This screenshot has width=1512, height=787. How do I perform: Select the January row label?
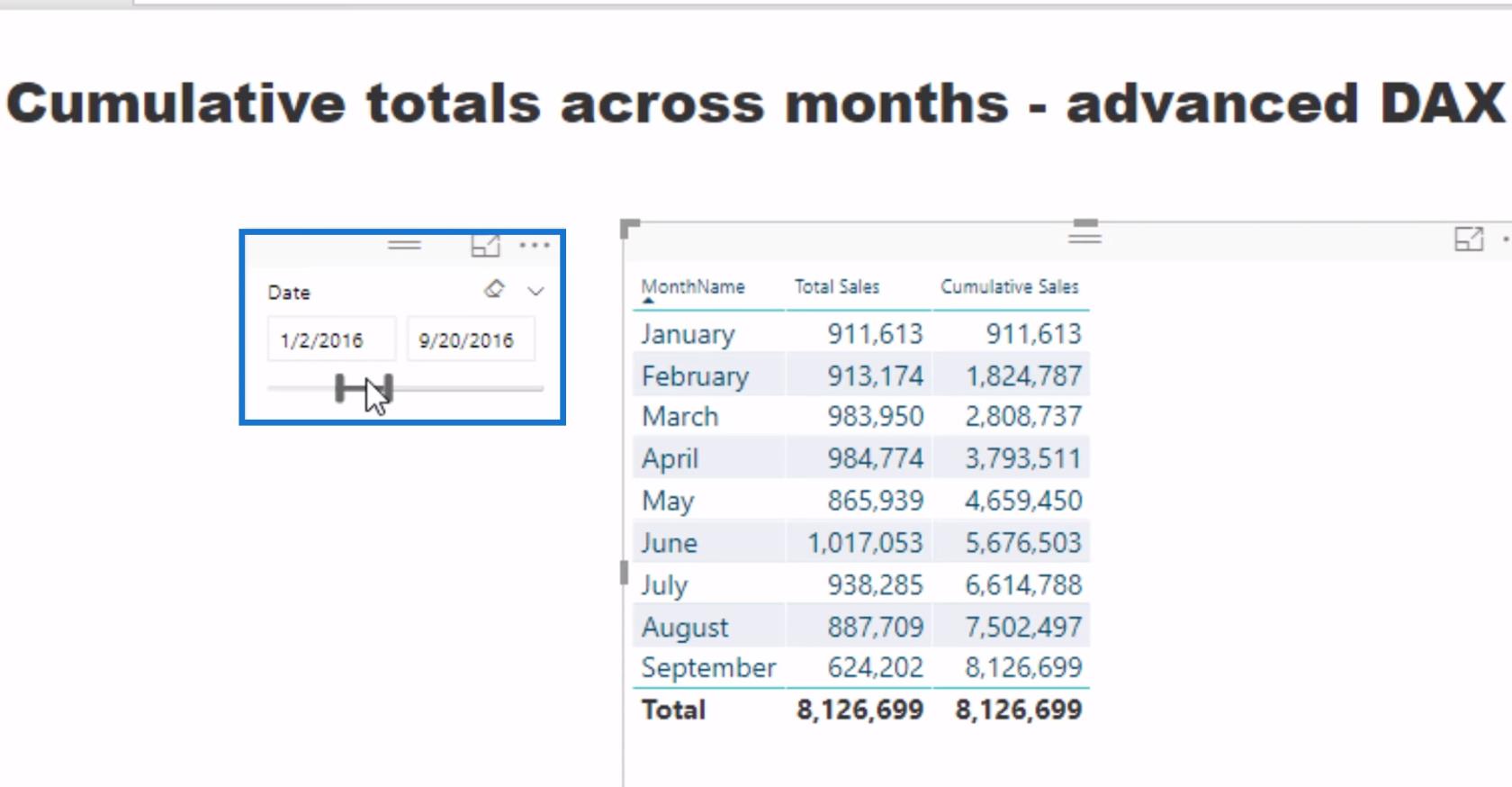pyautogui.click(x=688, y=334)
